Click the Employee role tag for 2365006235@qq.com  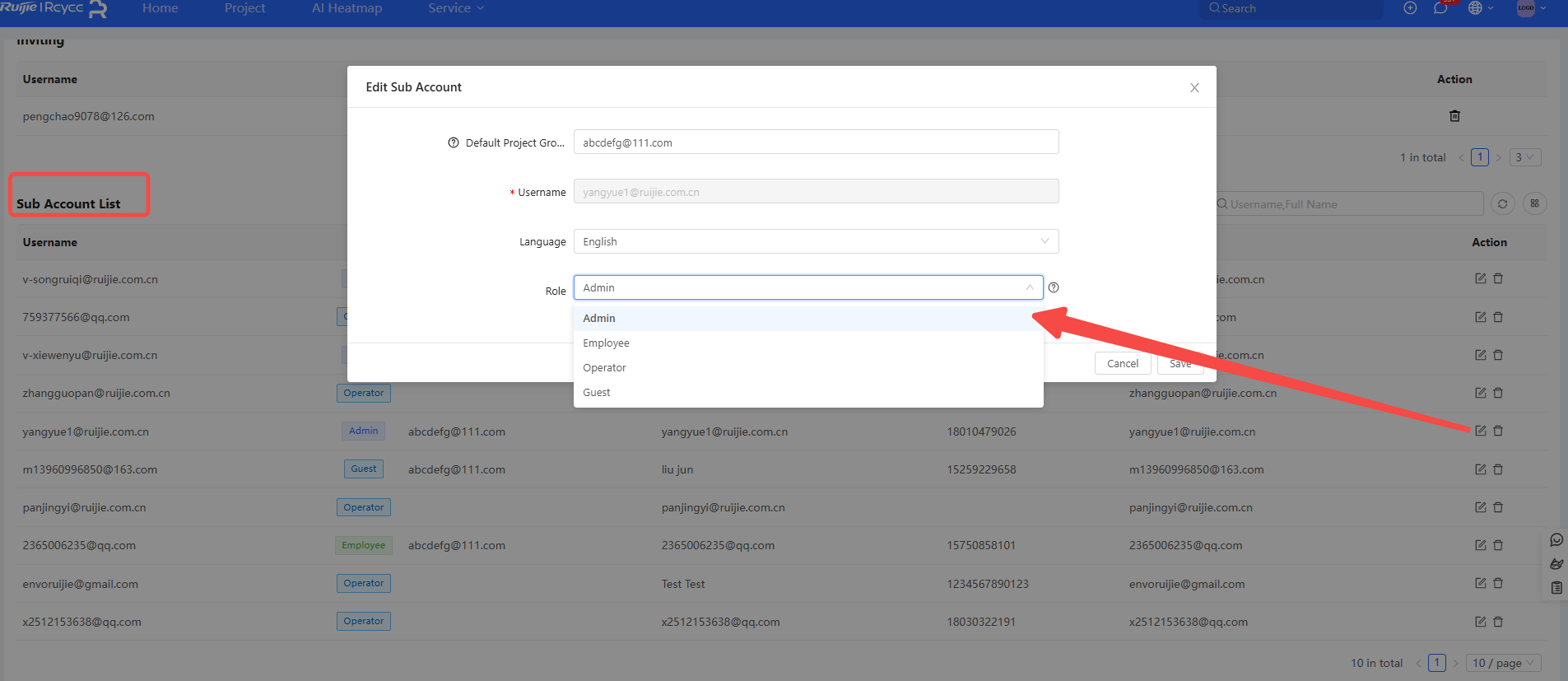point(363,545)
